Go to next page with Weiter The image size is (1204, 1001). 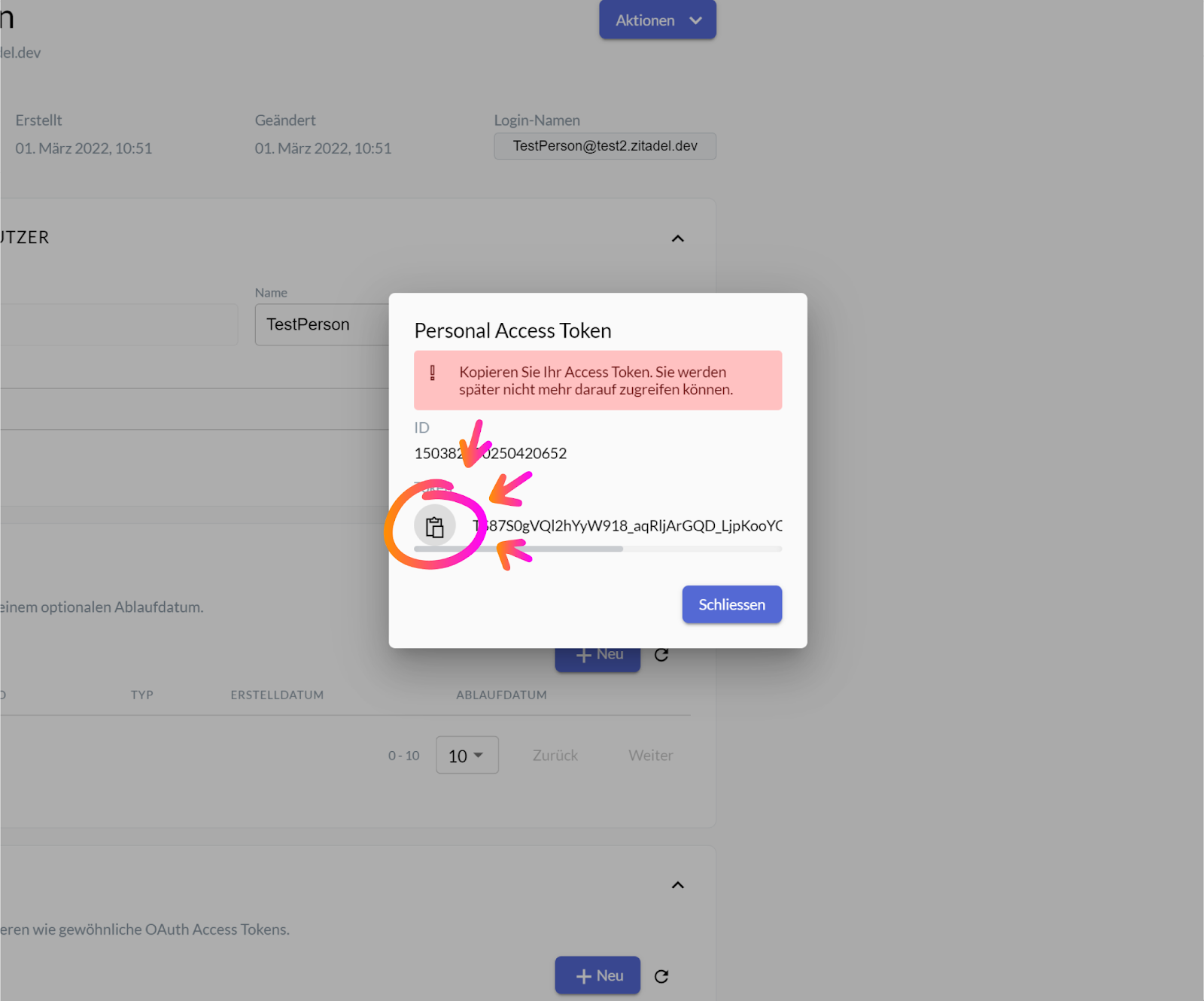(x=651, y=756)
